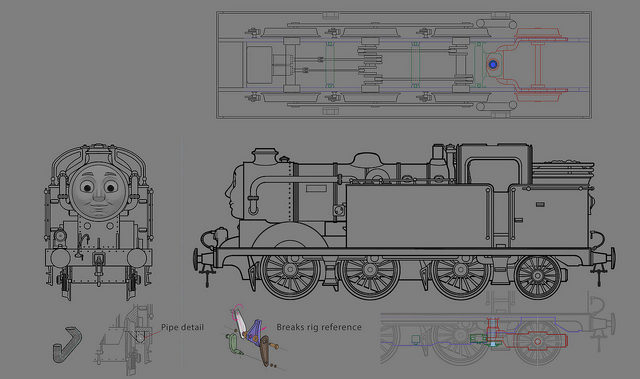Image resolution: width=640 pixels, height=379 pixels.
Task: Select the front-view engine face drawing
Action: click(x=98, y=222)
